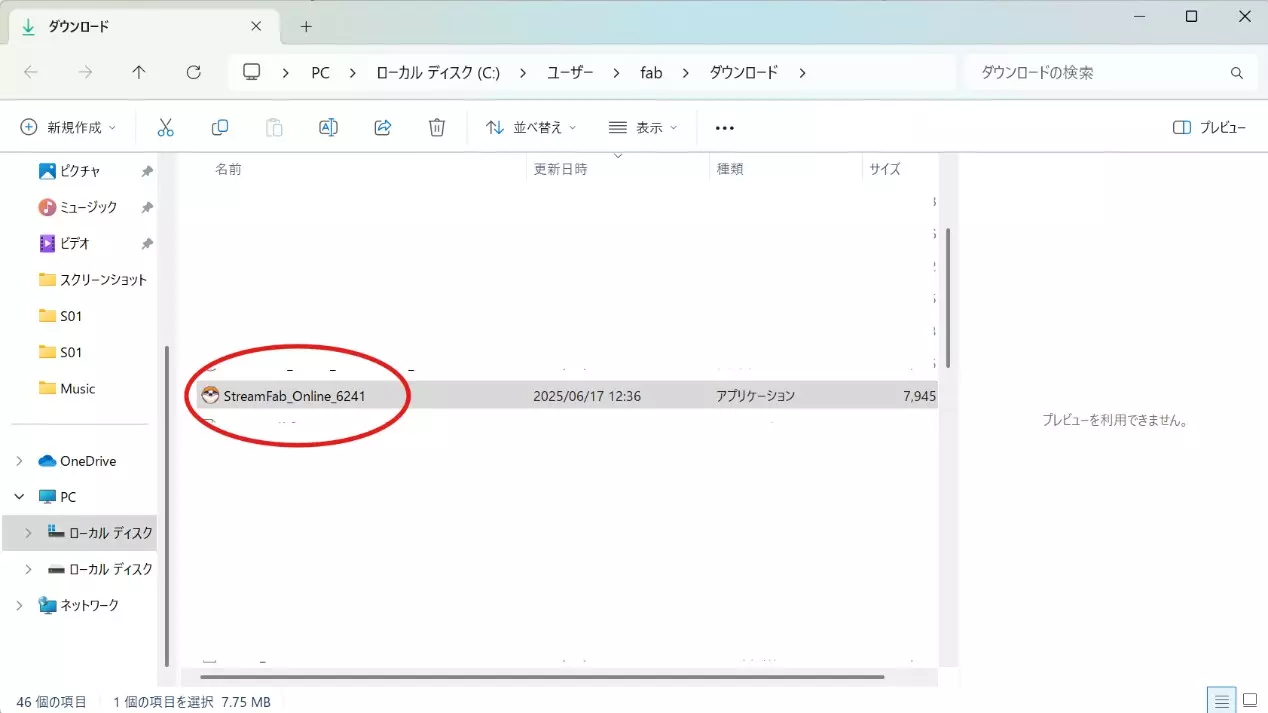Click ダウンロード in the breadcrumb
The height and width of the screenshot is (713, 1268).
pos(744,73)
